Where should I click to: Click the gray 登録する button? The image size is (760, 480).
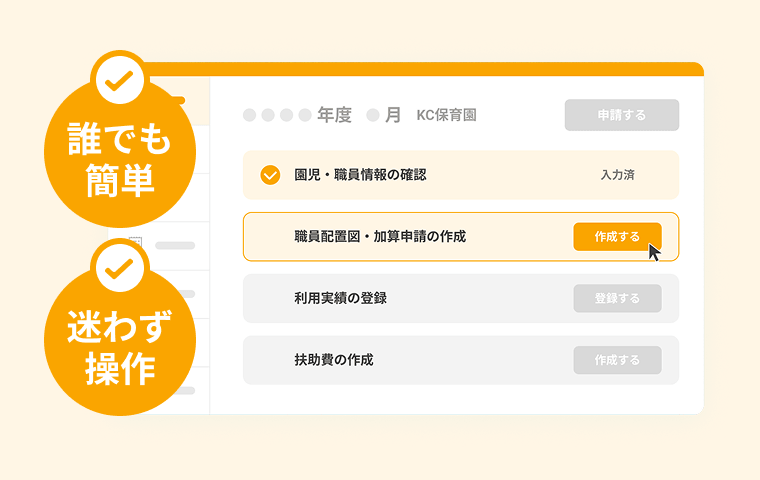[x=617, y=298]
